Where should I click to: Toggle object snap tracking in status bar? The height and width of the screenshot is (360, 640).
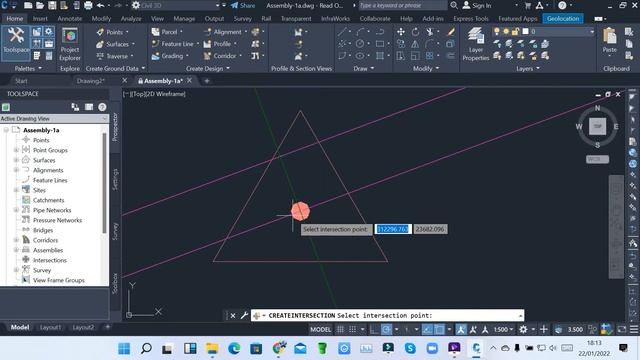pyautogui.click(x=427, y=329)
